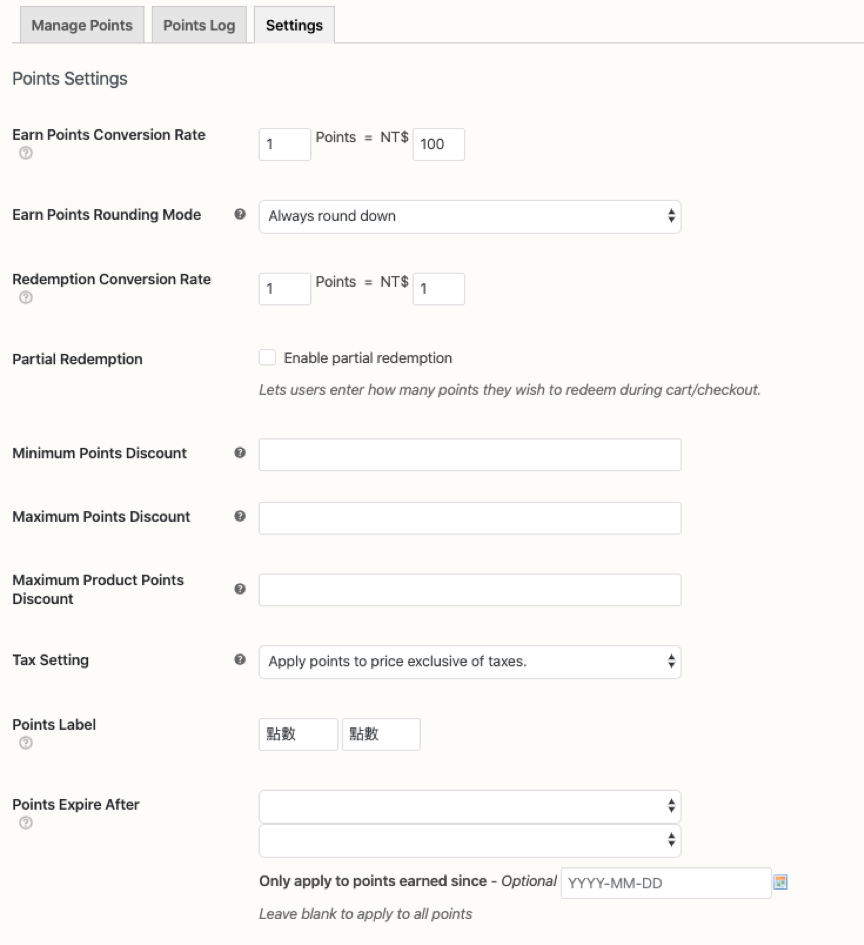Click the Minimum Points Discount field
The image size is (864, 945).
pyautogui.click(x=469, y=454)
